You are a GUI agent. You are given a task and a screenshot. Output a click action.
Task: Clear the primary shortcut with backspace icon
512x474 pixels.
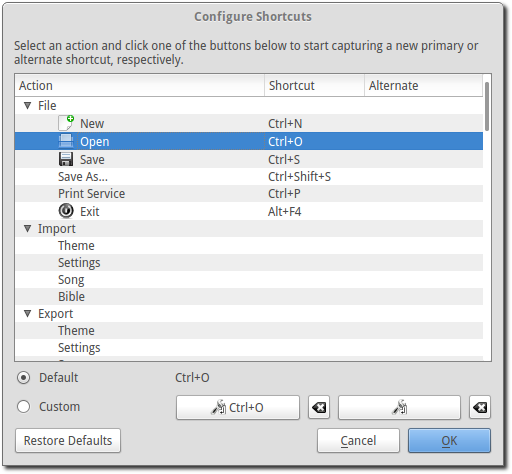tap(319, 407)
